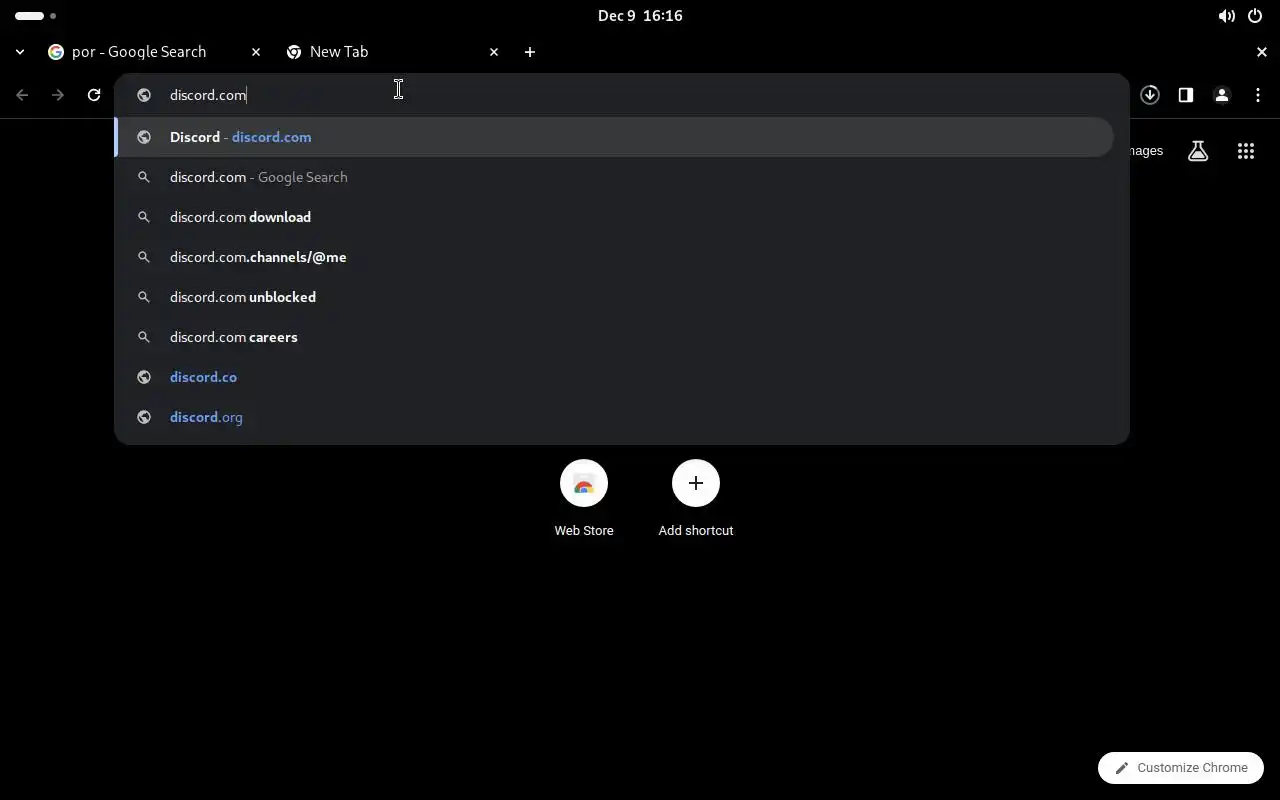Toggle the Chrome side panel icon

click(1186, 95)
